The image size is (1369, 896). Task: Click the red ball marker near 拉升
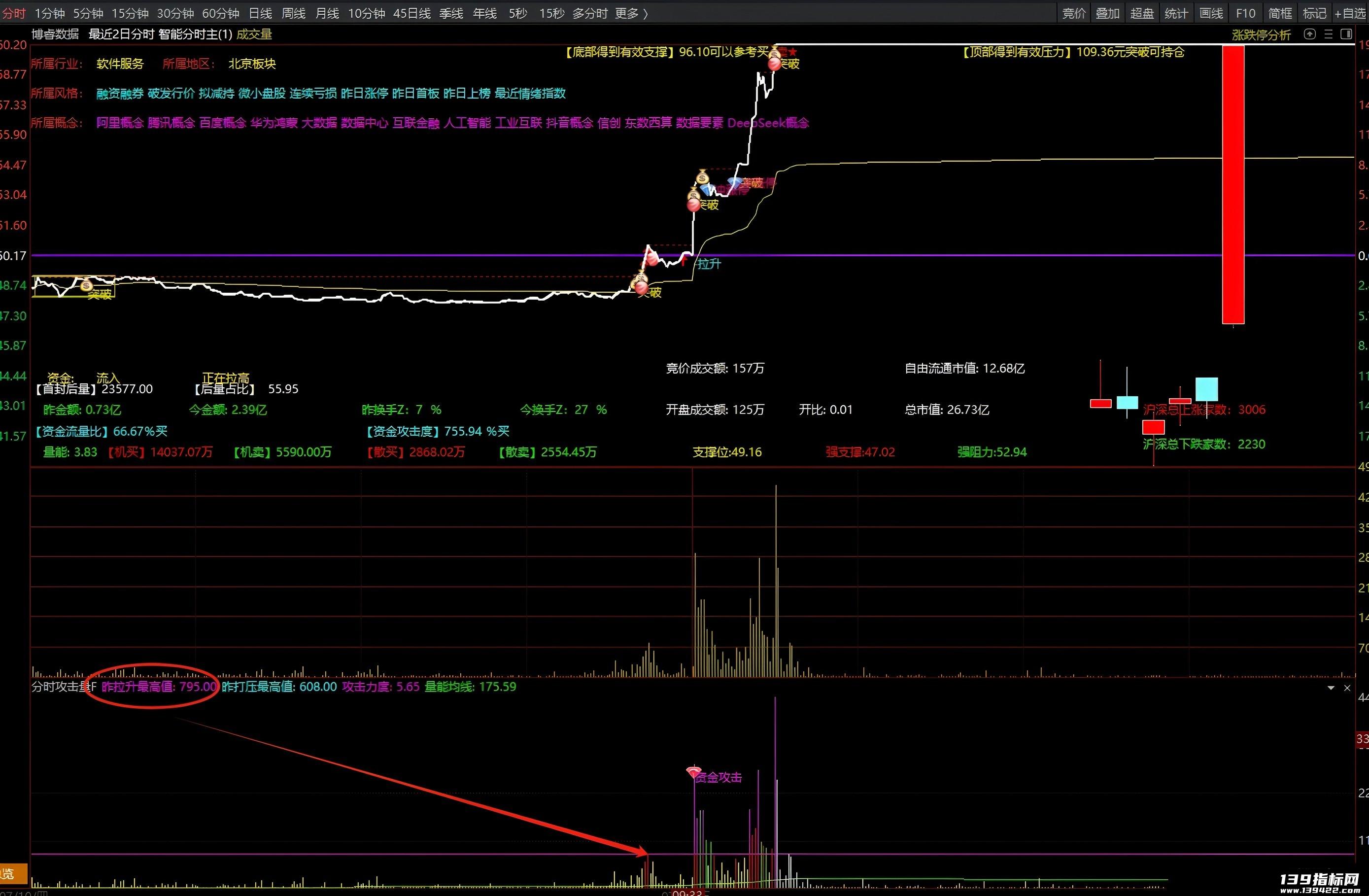(x=651, y=258)
